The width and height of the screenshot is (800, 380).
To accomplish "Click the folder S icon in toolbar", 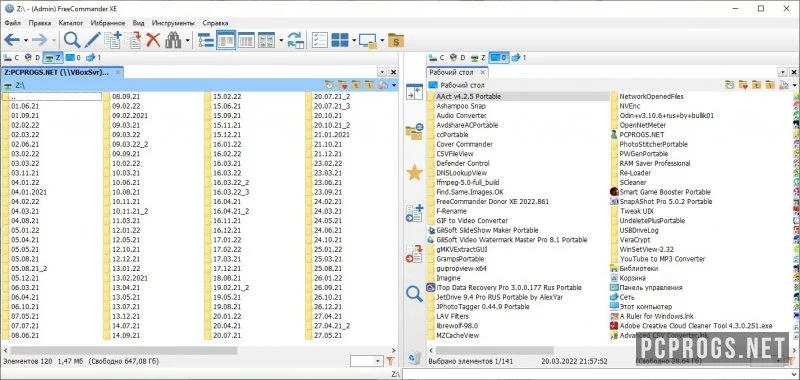I will tap(396, 40).
